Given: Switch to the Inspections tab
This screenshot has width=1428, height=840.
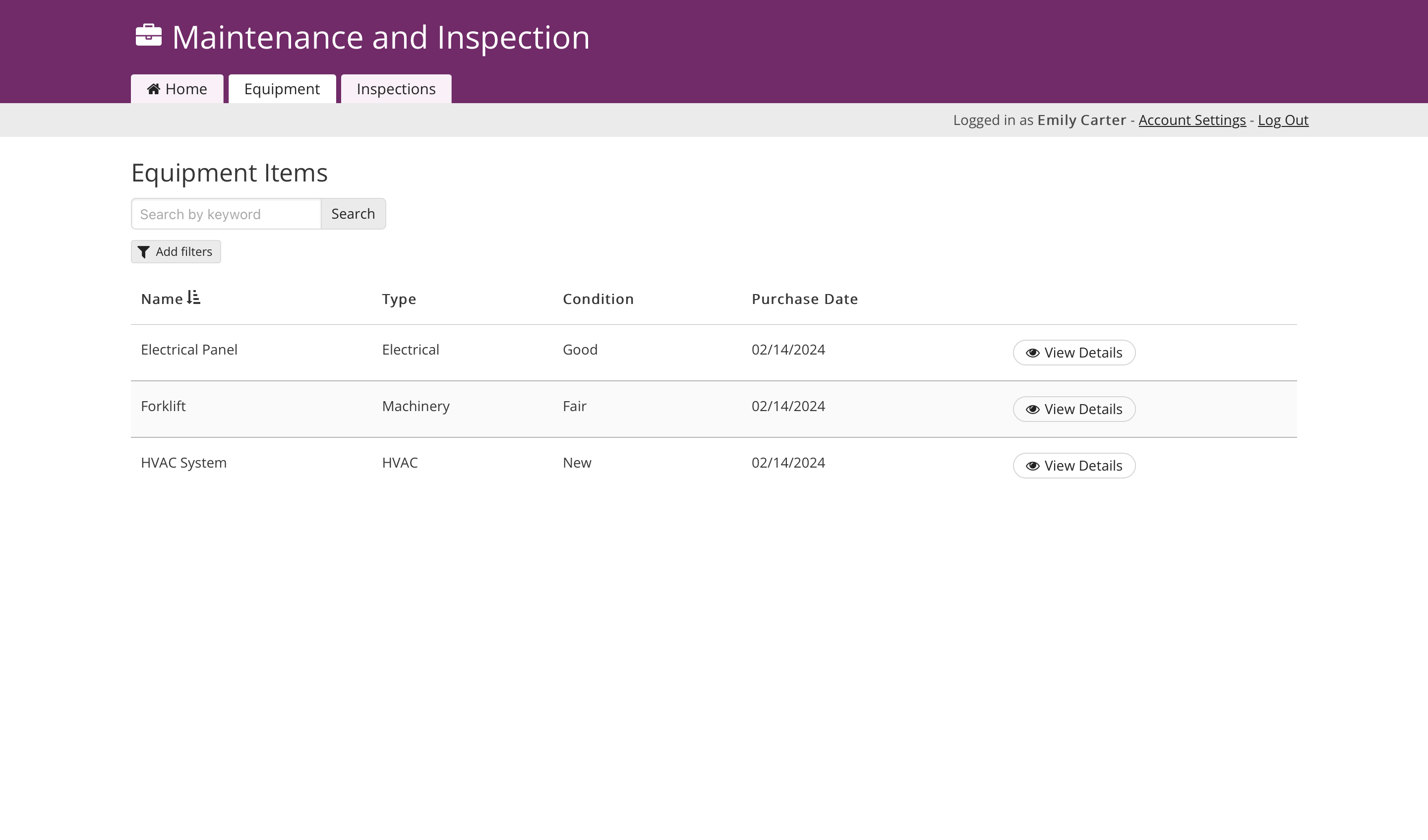Looking at the screenshot, I should [396, 88].
